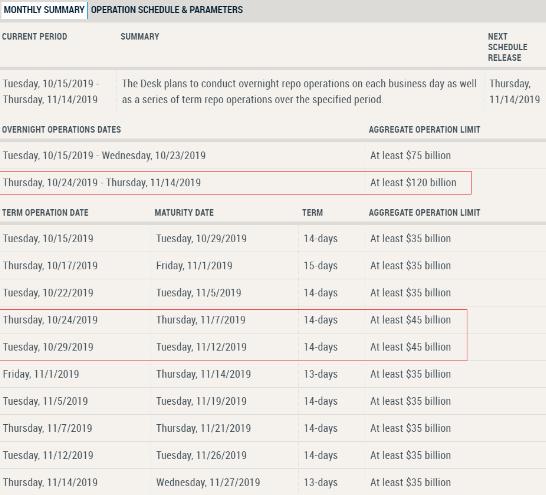
Task: Click the Next Schedule Release header
Action: 507,47
